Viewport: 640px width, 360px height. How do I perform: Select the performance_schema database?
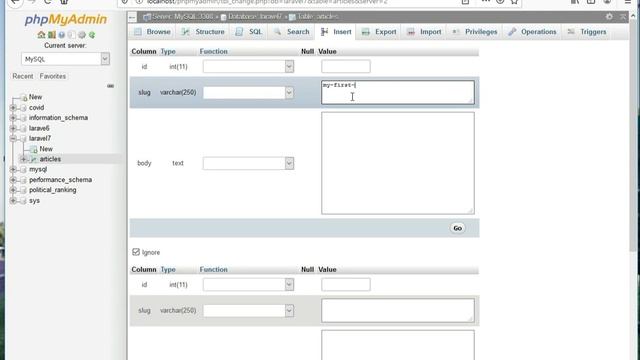pos(60,180)
